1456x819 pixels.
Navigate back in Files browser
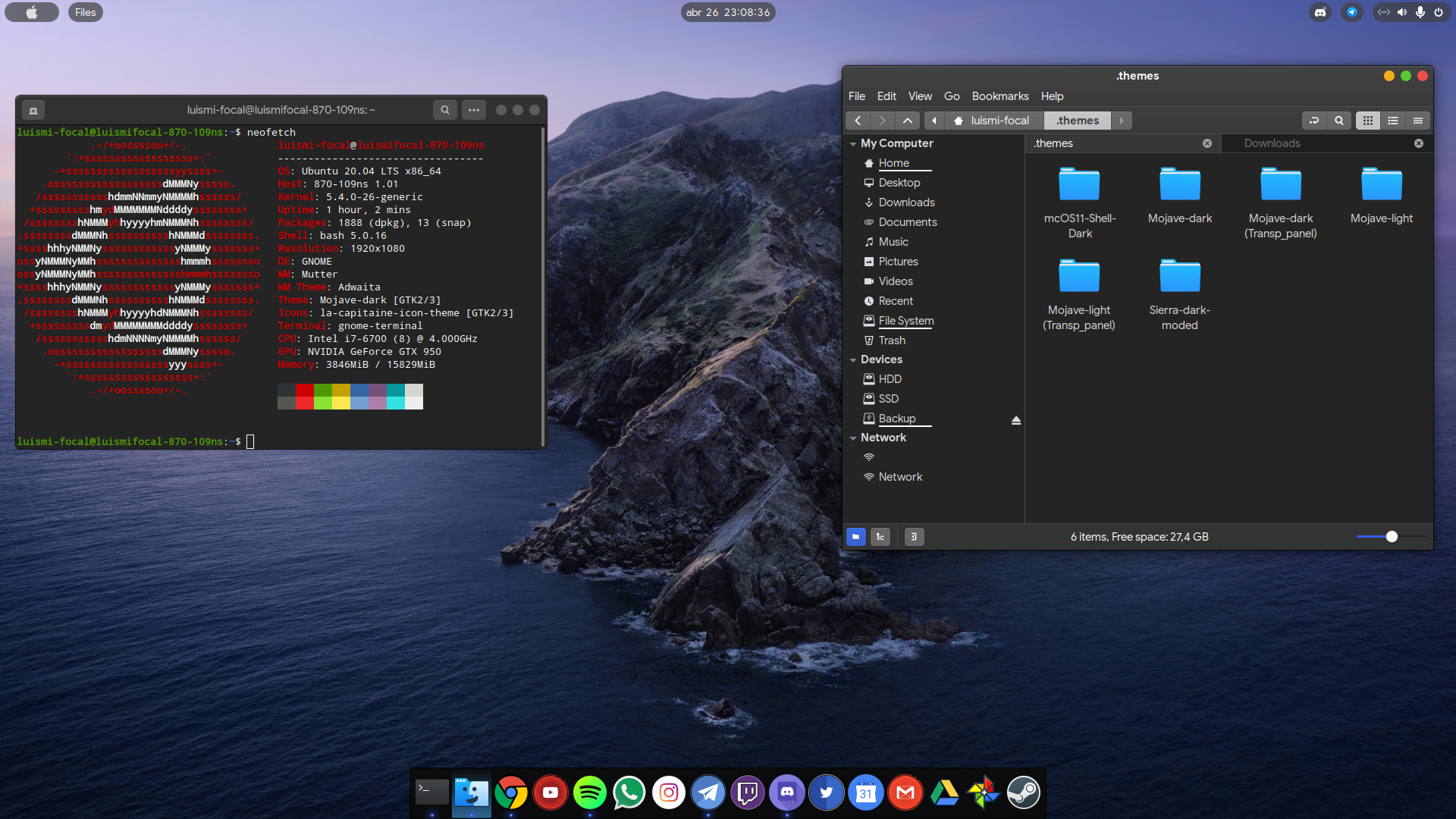tap(858, 120)
